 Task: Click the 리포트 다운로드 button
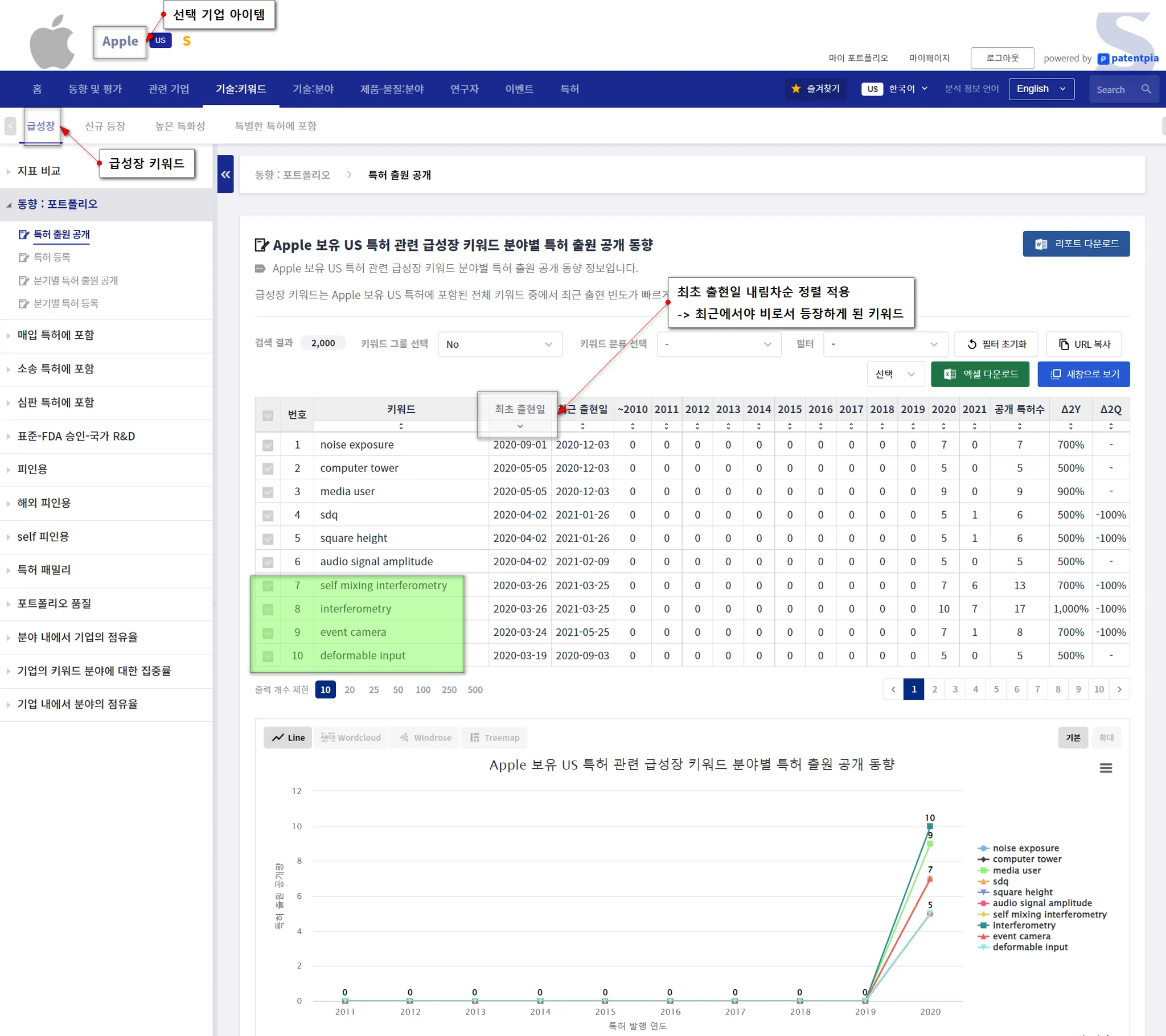(1075, 244)
